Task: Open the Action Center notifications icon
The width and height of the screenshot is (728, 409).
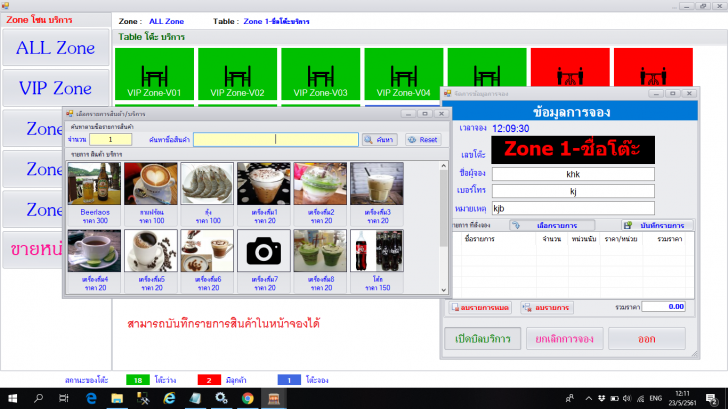Action: point(711,398)
